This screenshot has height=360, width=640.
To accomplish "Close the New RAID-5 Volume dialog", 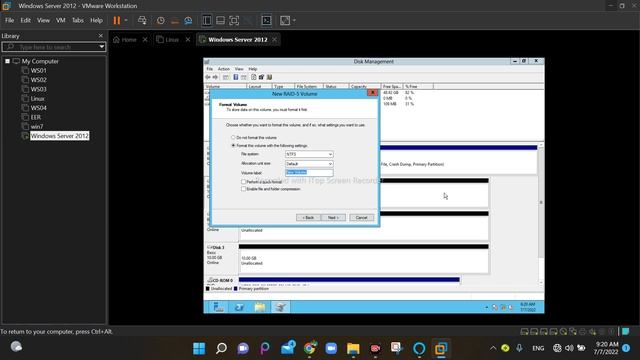I will tap(372, 93).
